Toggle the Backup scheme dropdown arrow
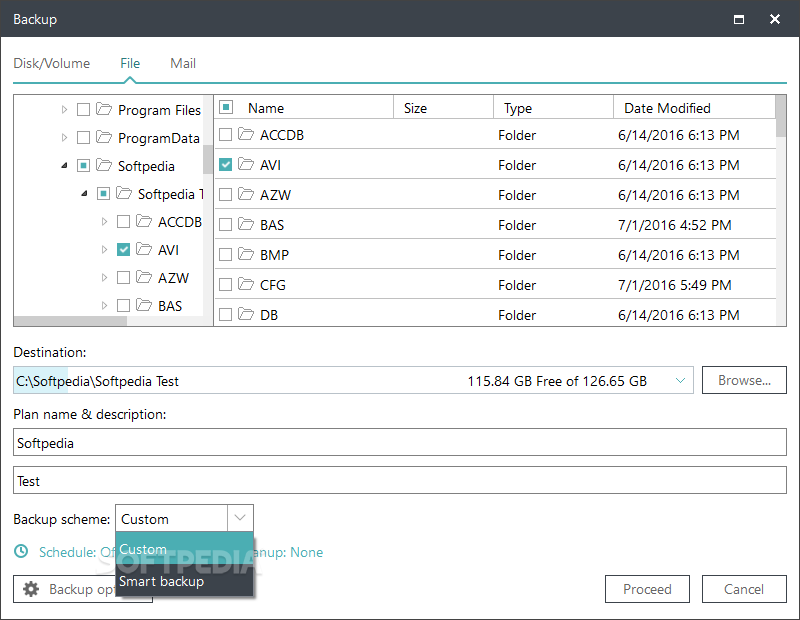 coord(240,518)
